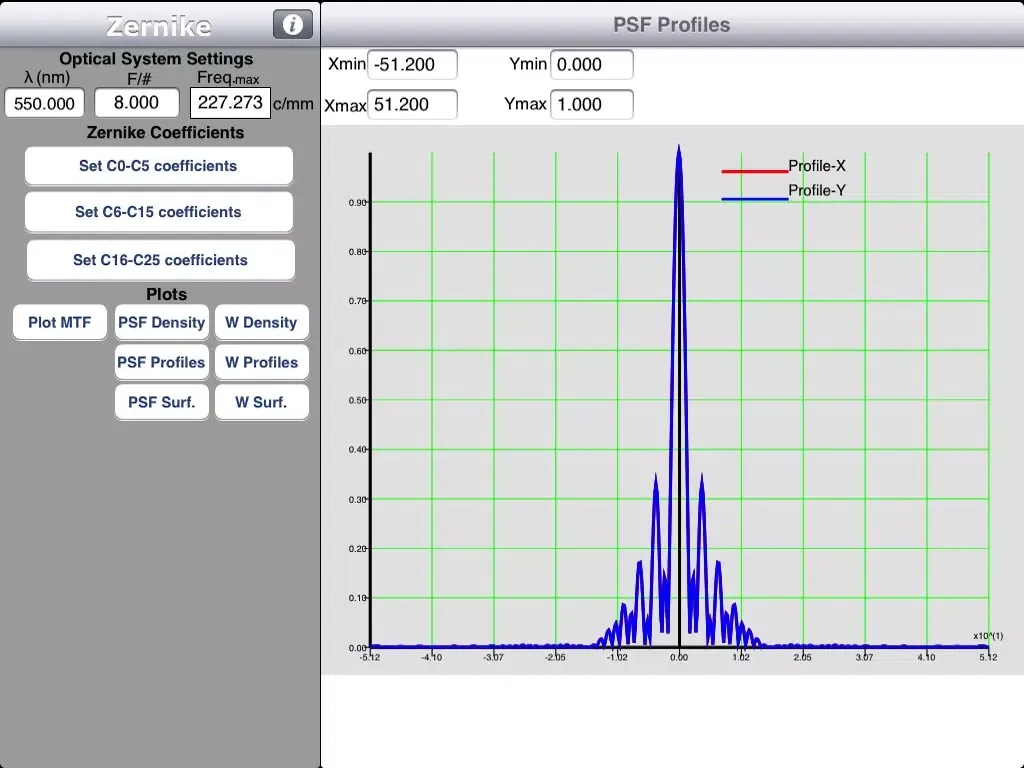This screenshot has width=1024, height=768.
Task: Click the Zernike Coefficients heading
Action: (x=165, y=133)
